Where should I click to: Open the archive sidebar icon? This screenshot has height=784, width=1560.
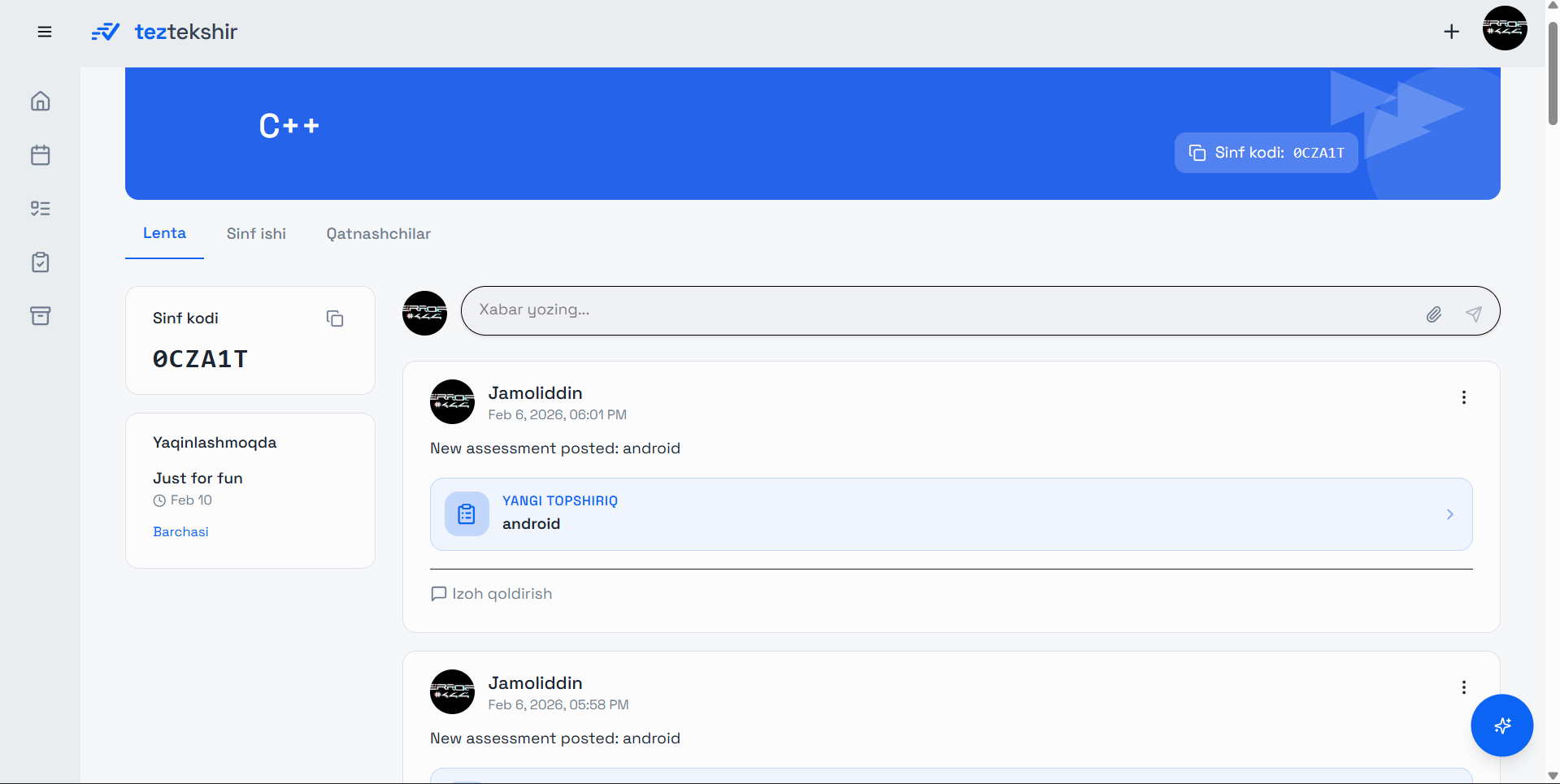[41, 316]
